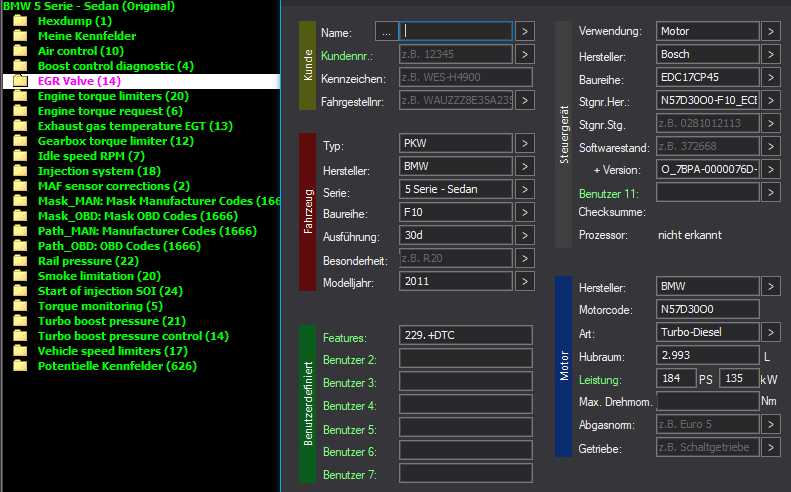Click the Mask_MAN Manufacturer Codes folder icon

coord(20,201)
